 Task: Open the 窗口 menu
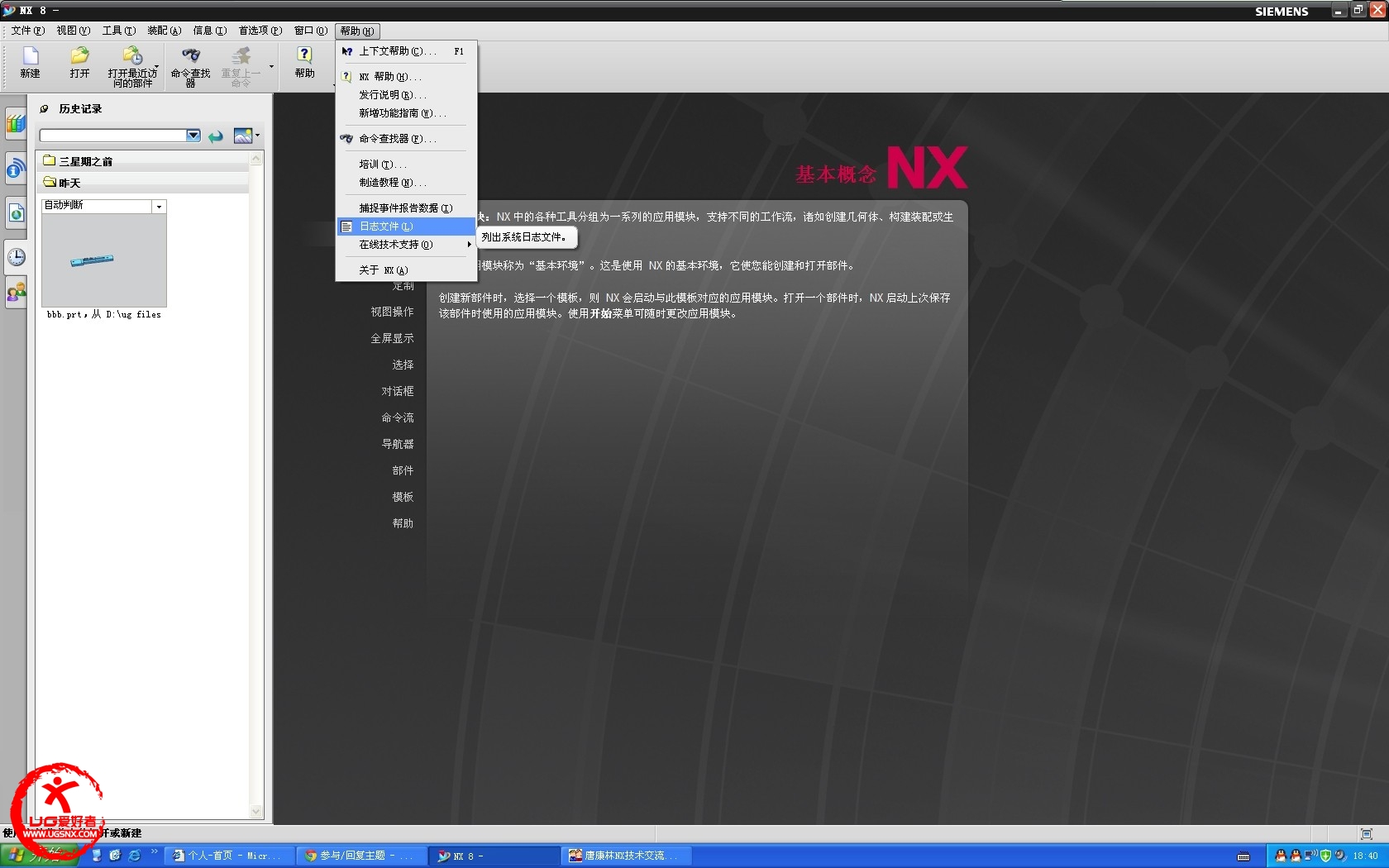311,31
